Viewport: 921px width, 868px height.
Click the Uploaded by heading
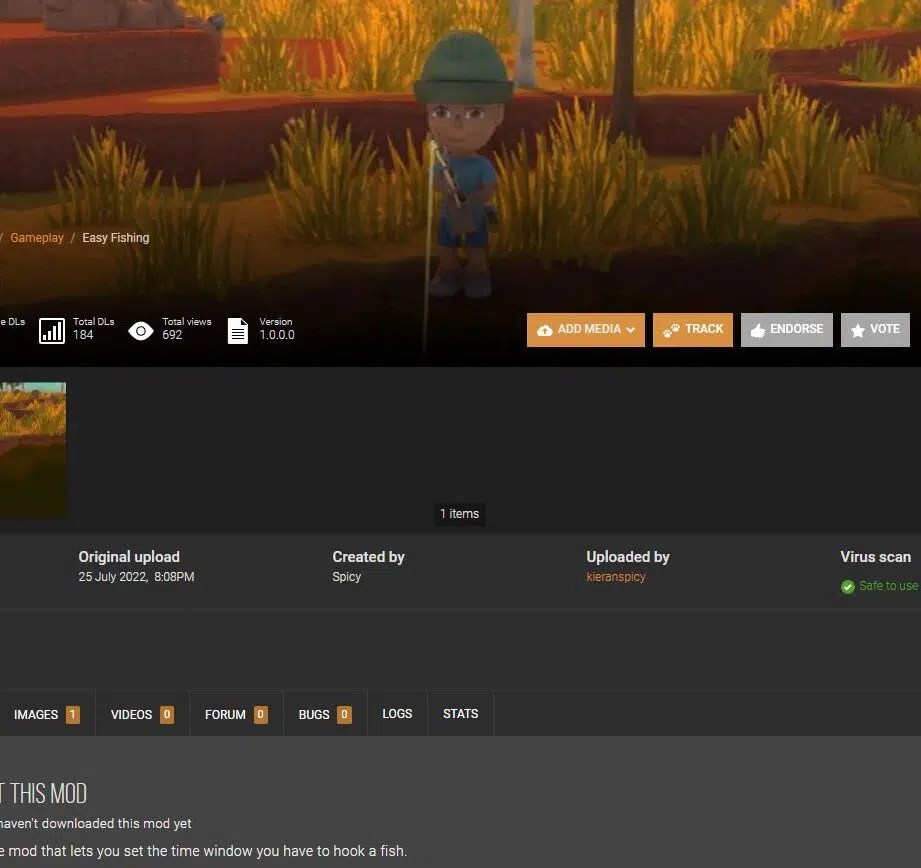click(x=628, y=557)
